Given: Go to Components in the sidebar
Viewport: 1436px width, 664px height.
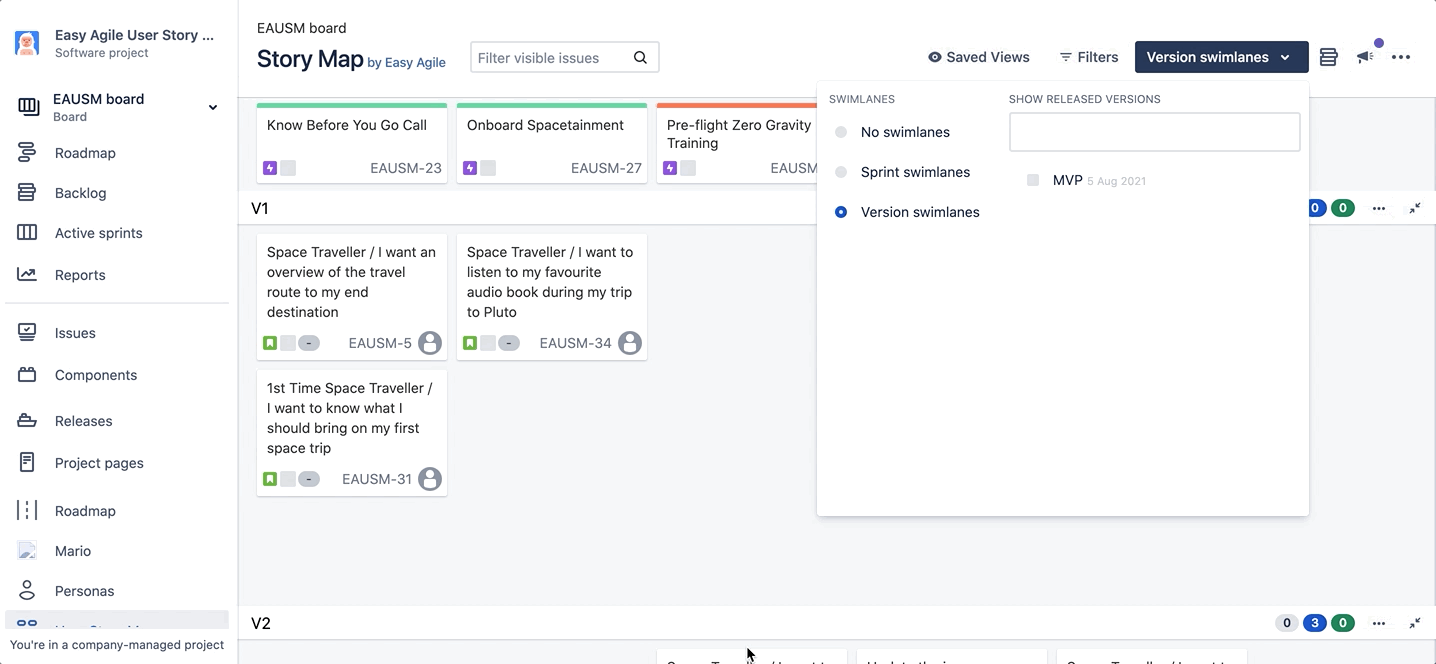Looking at the screenshot, I should pyautogui.click(x=96, y=375).
